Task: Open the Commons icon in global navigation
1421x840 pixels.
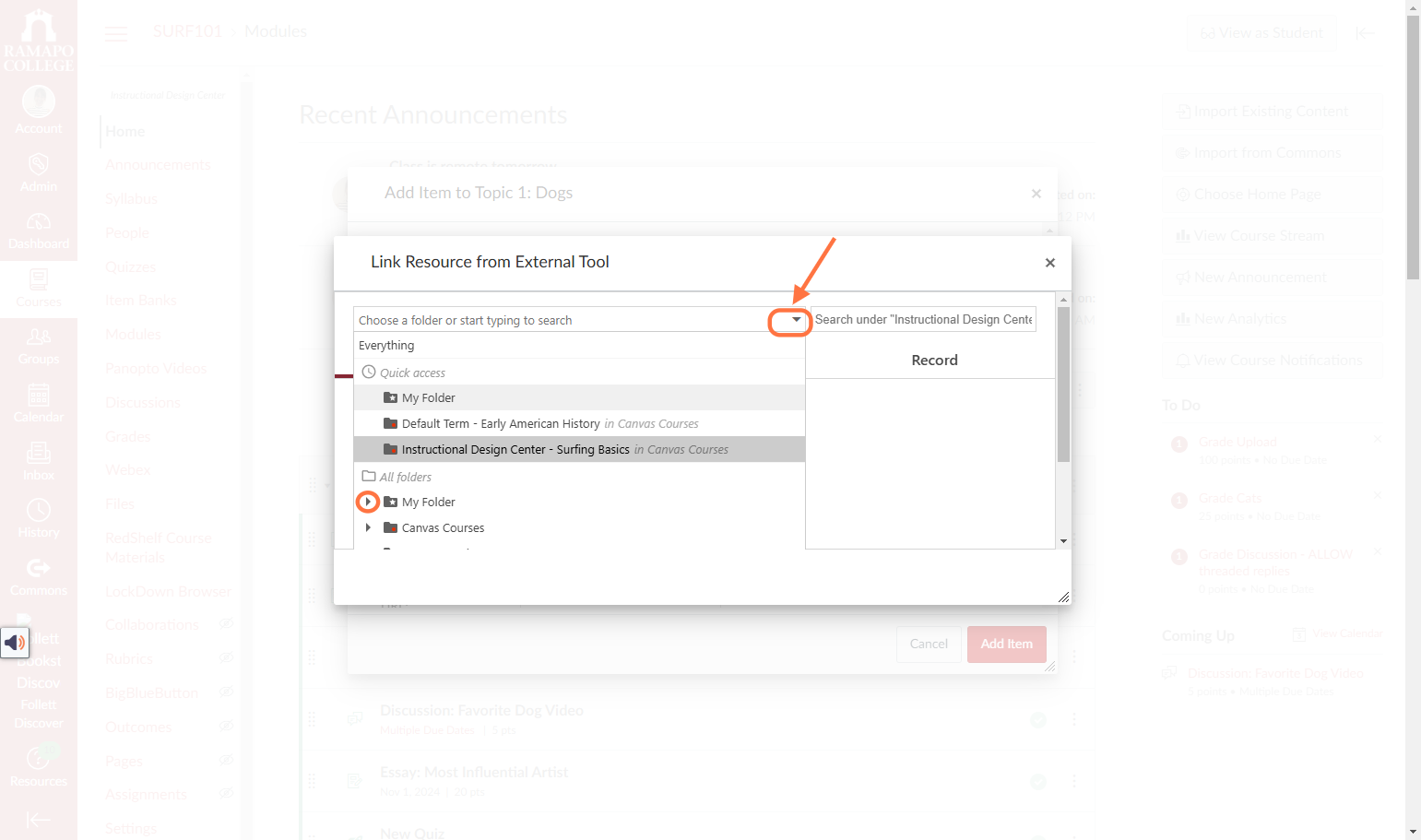Action: coord(39,577)
